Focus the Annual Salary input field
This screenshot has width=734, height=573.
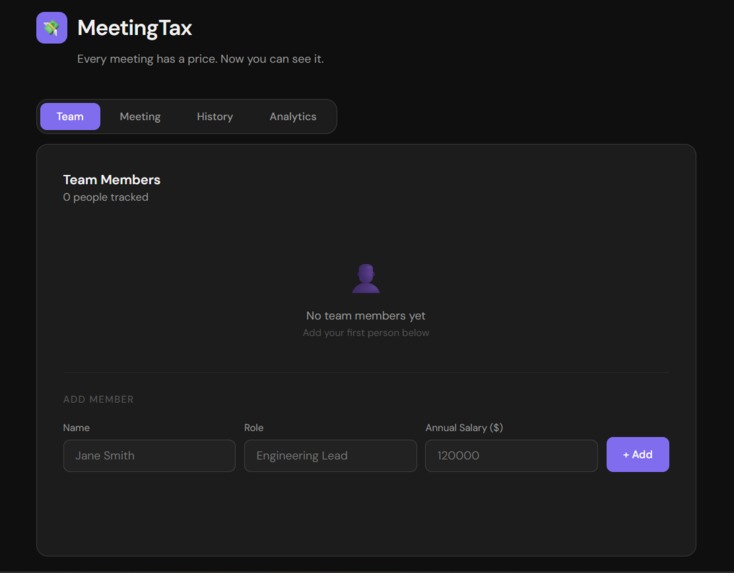click(511, 455)
